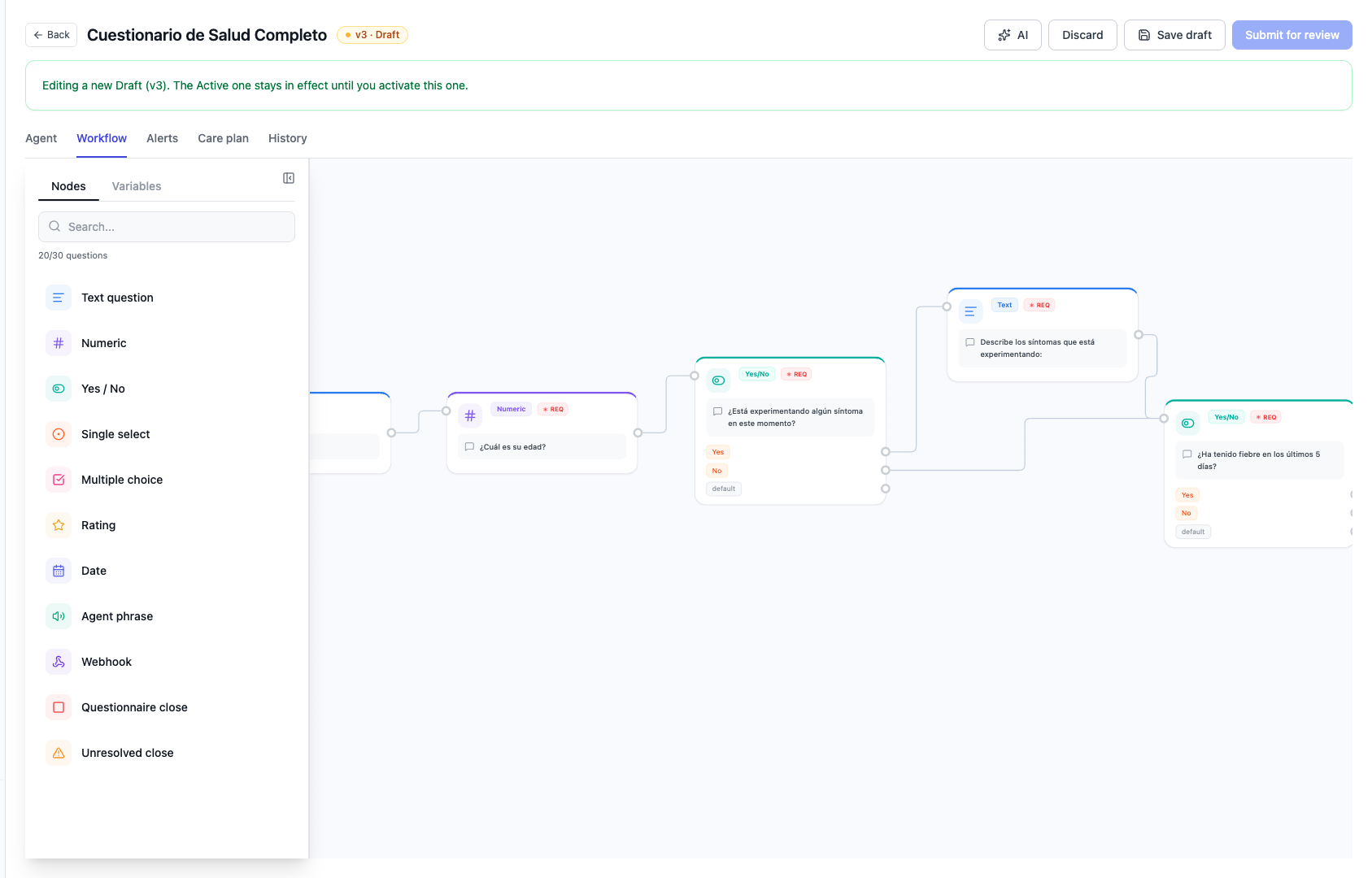Click the input port of ¿Está experimentando node
1372x878 pixels.
pos(695,376)
